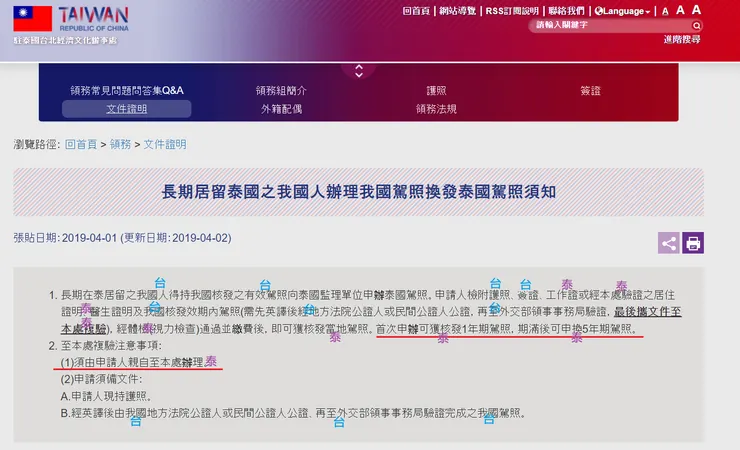Open the 外籍配偶 menu item
Screen dimensions: 740x450
tap(281, 109)
